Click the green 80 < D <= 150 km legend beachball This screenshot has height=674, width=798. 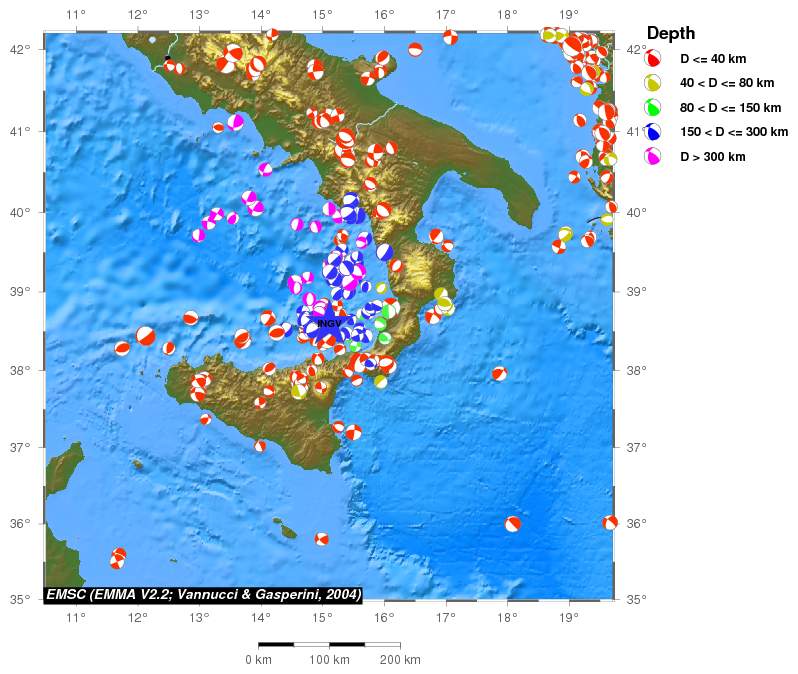(652, 107)
